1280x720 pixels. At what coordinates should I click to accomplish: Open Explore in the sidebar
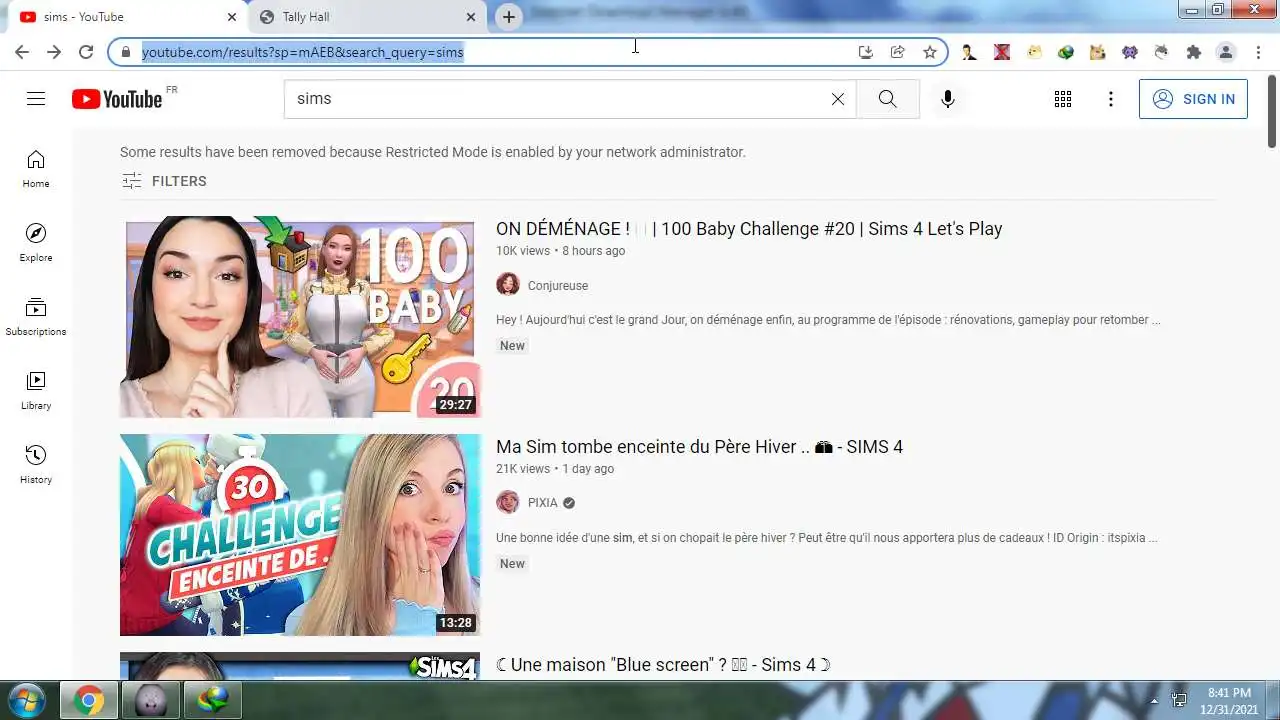point(36,243)
